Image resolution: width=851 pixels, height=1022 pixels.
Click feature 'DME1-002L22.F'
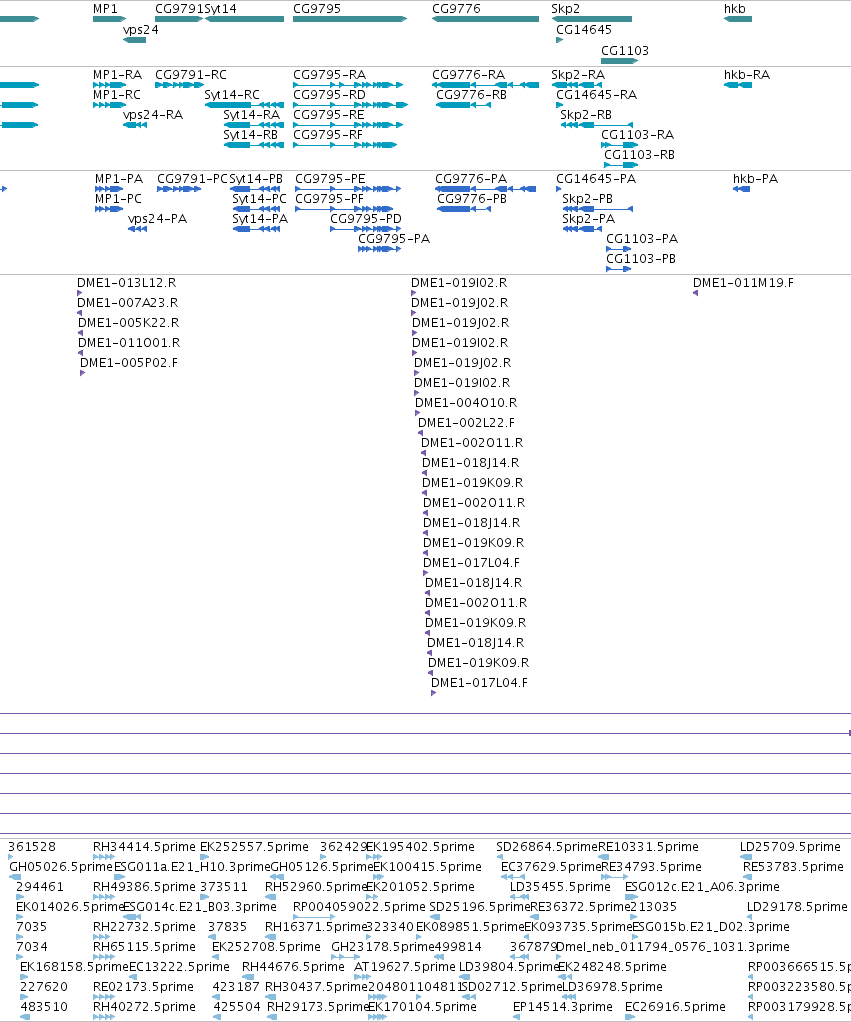[467, 423]
